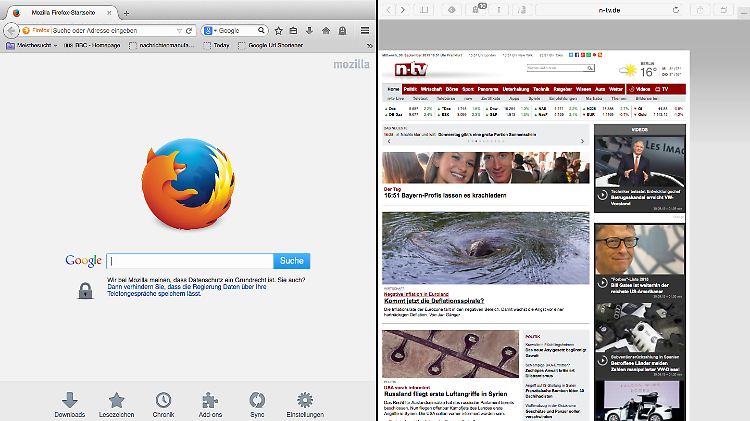This screenshot has width=750, height=421.
Task: Click the padlock icon in Firefox toolbar
Action: coord(342,31)
